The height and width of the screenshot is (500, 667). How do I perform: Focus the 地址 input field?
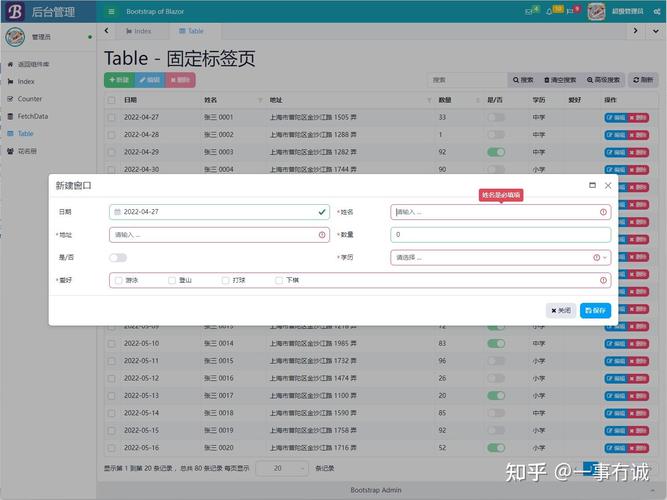219,235
